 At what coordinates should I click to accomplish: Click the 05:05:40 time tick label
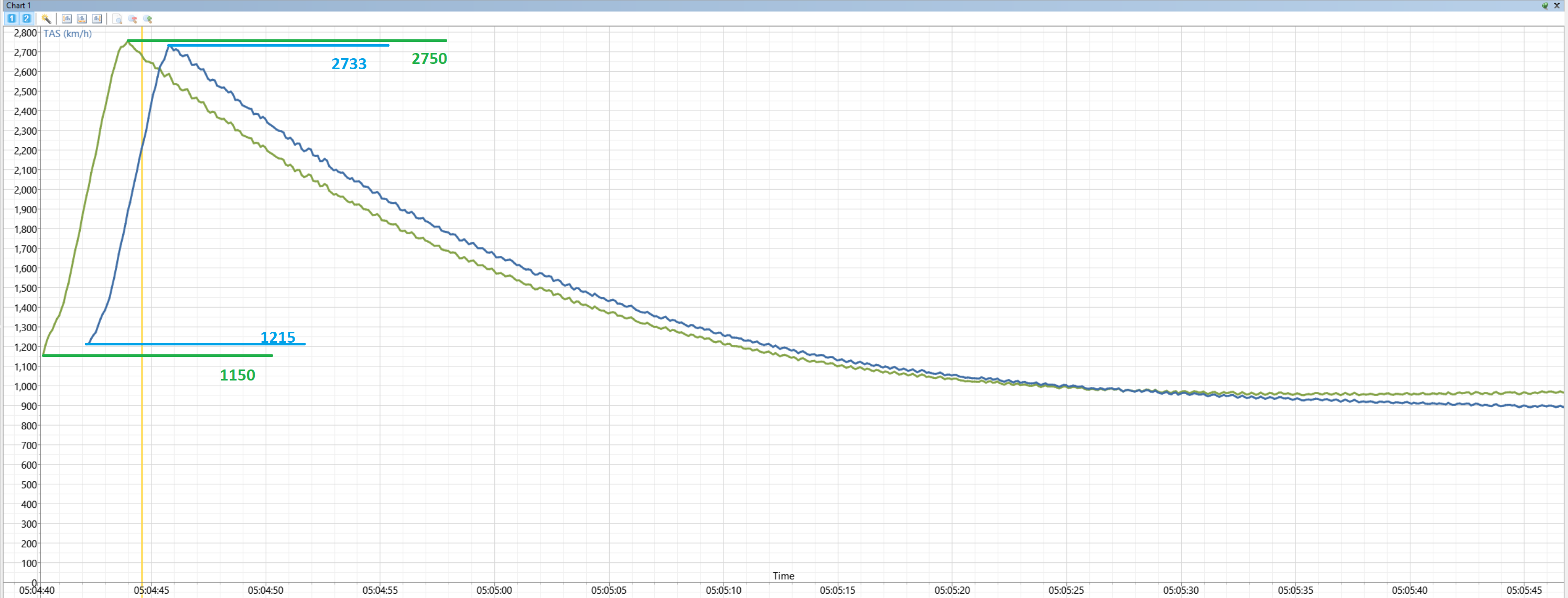(1410, 590)
